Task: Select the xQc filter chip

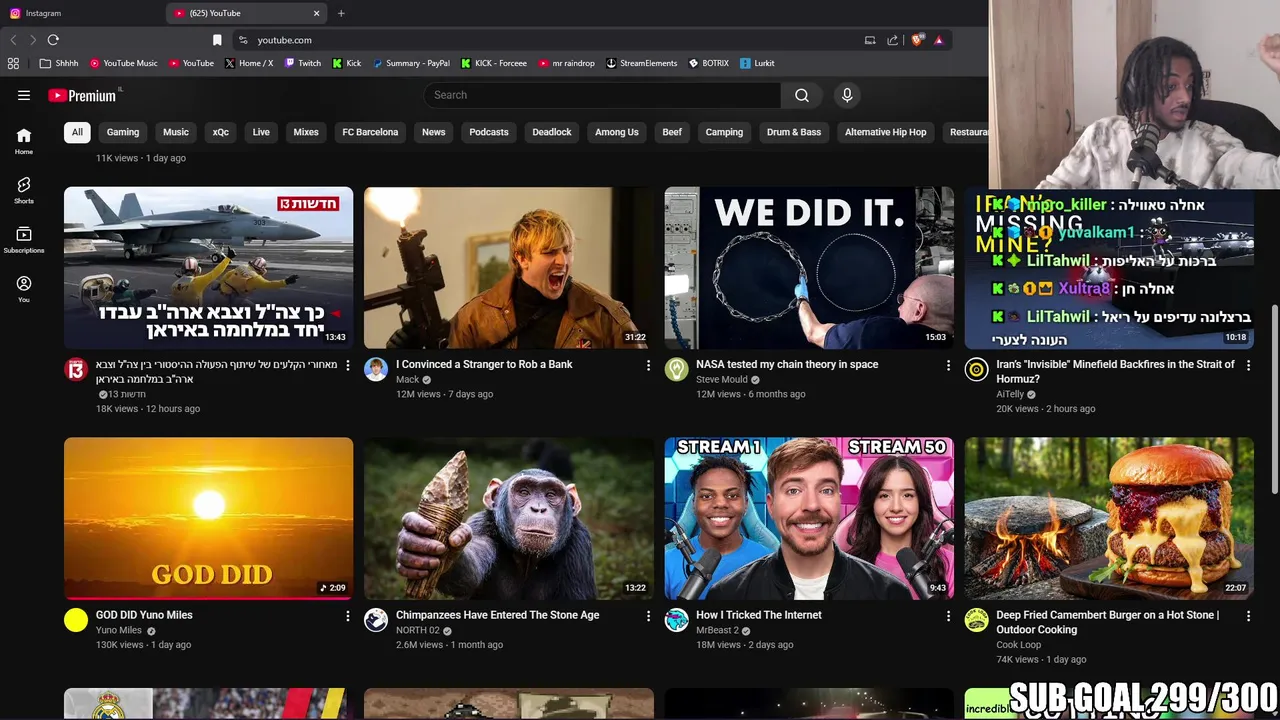Action: (x=221, y=132)
